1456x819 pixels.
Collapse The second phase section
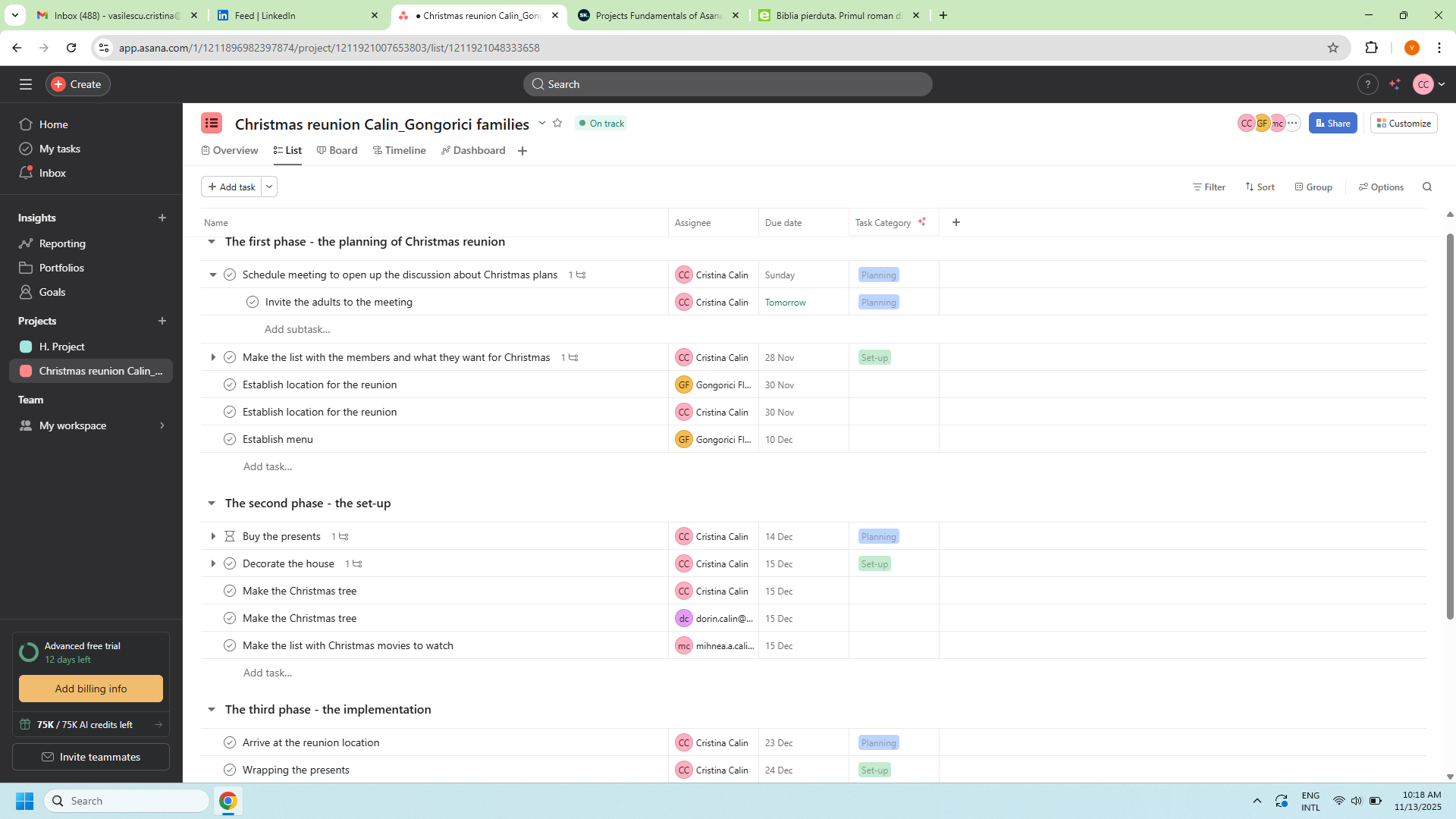[x=212, y=503]
